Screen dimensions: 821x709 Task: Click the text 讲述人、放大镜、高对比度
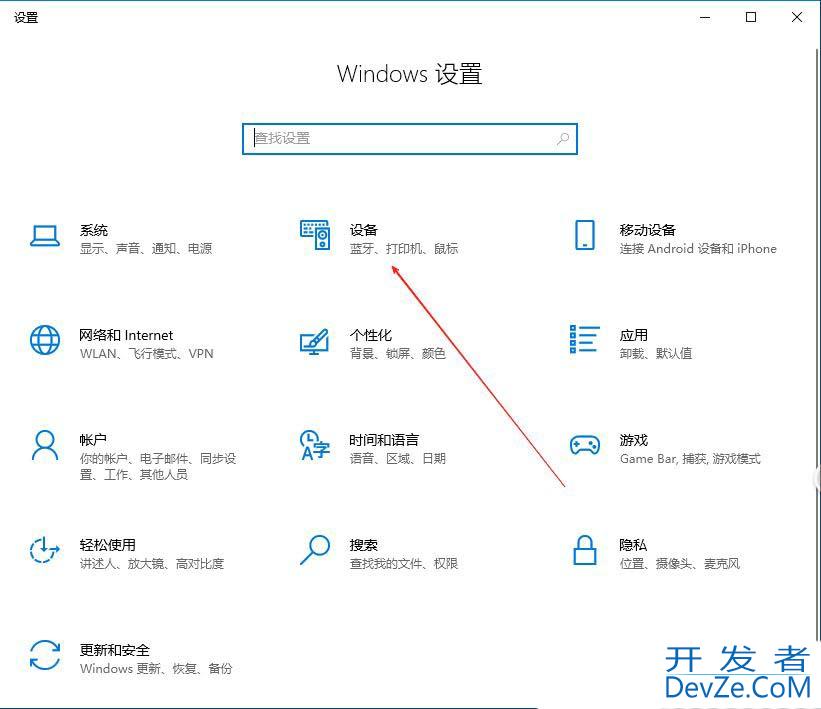click(x=152, y=563)
